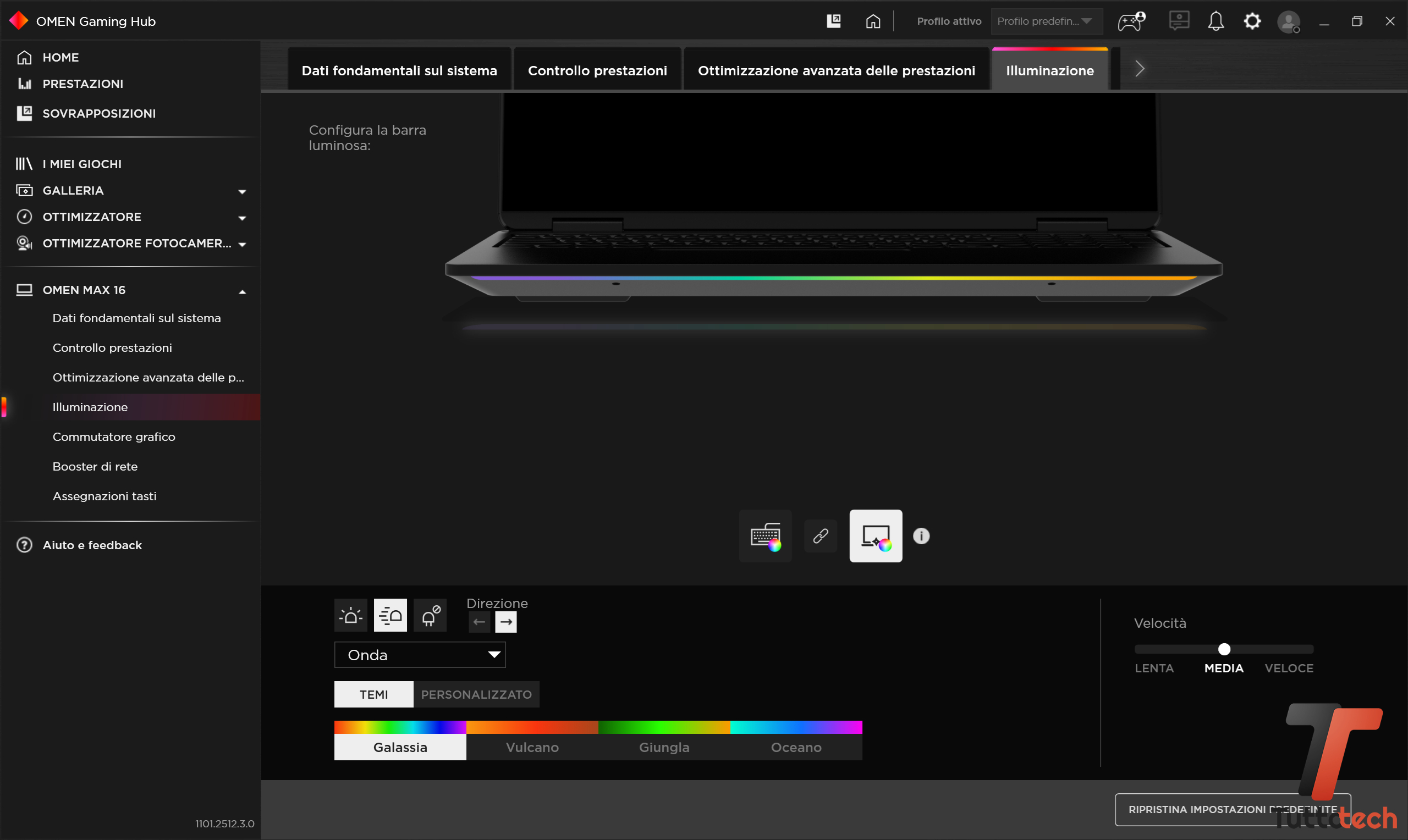Click the gamepad controller icon
The height and width of the screenshot is (840, 1408).
coord(1131,21)
